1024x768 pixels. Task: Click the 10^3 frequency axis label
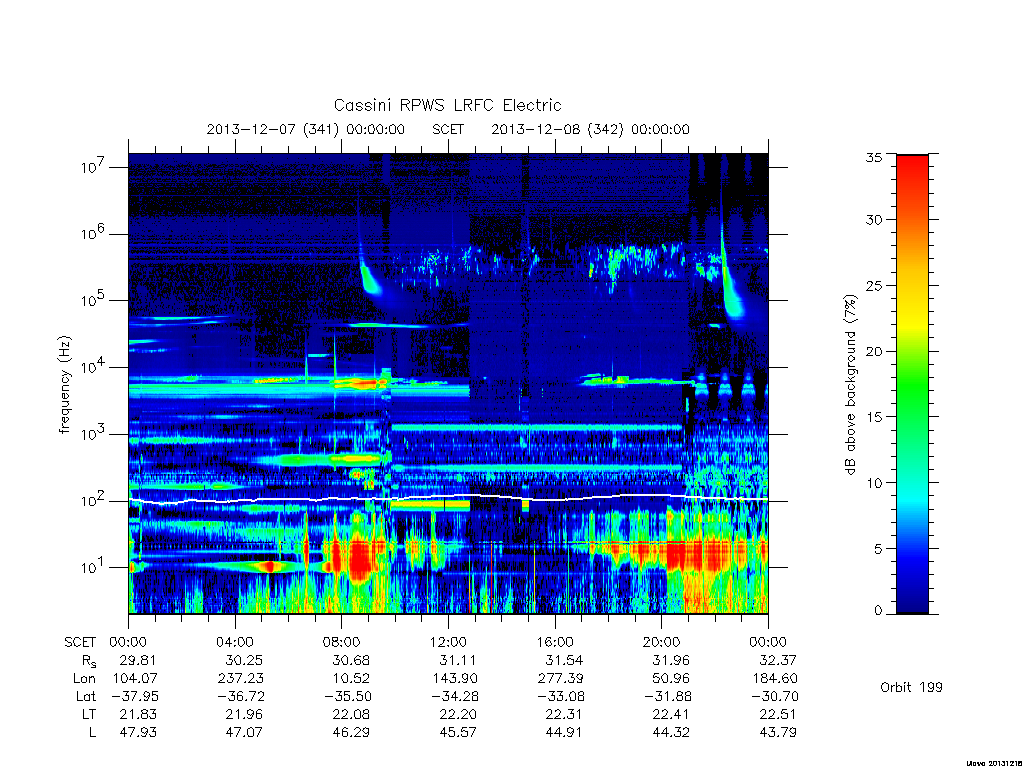(x=95, y=434)
